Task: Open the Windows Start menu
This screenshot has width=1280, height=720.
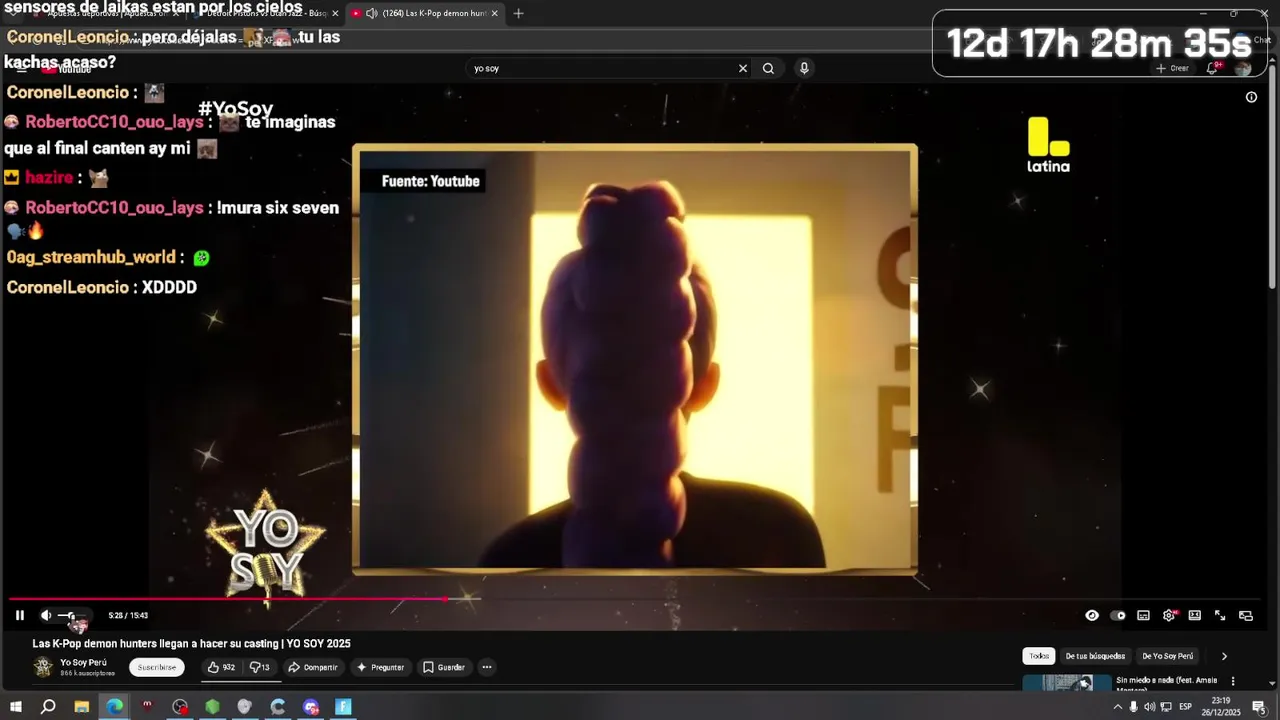Action: 15,707
